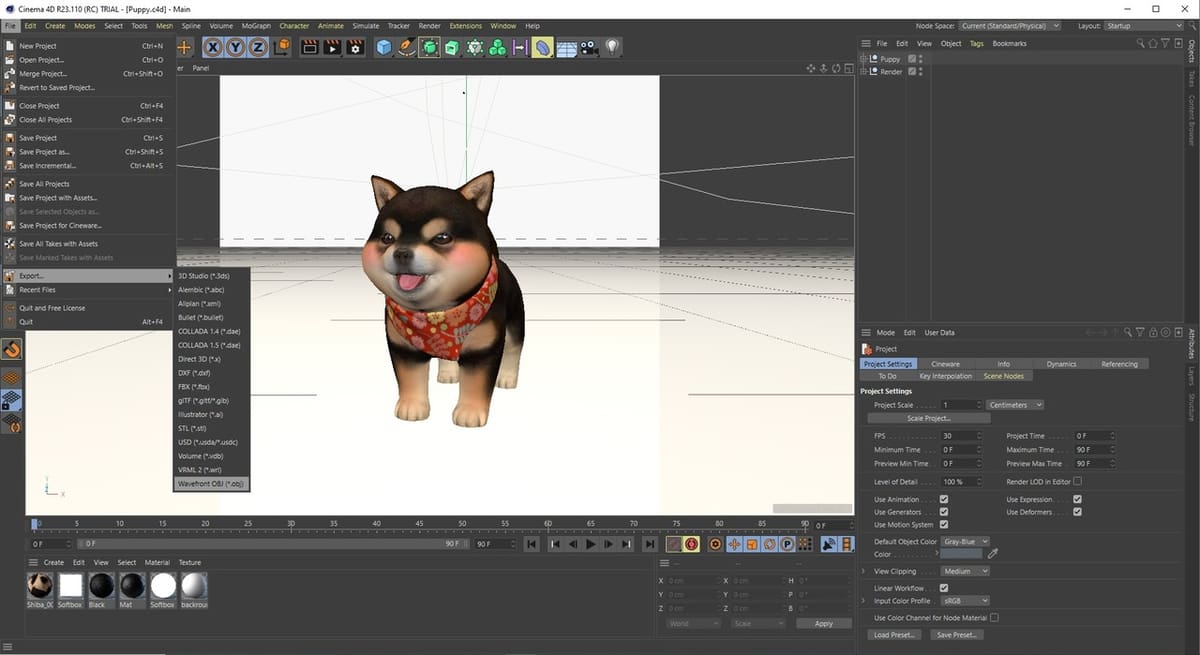Enable Render LOD in Editor
Image resolution: width=1200 pixels, height=655 pixels.
1077,481
